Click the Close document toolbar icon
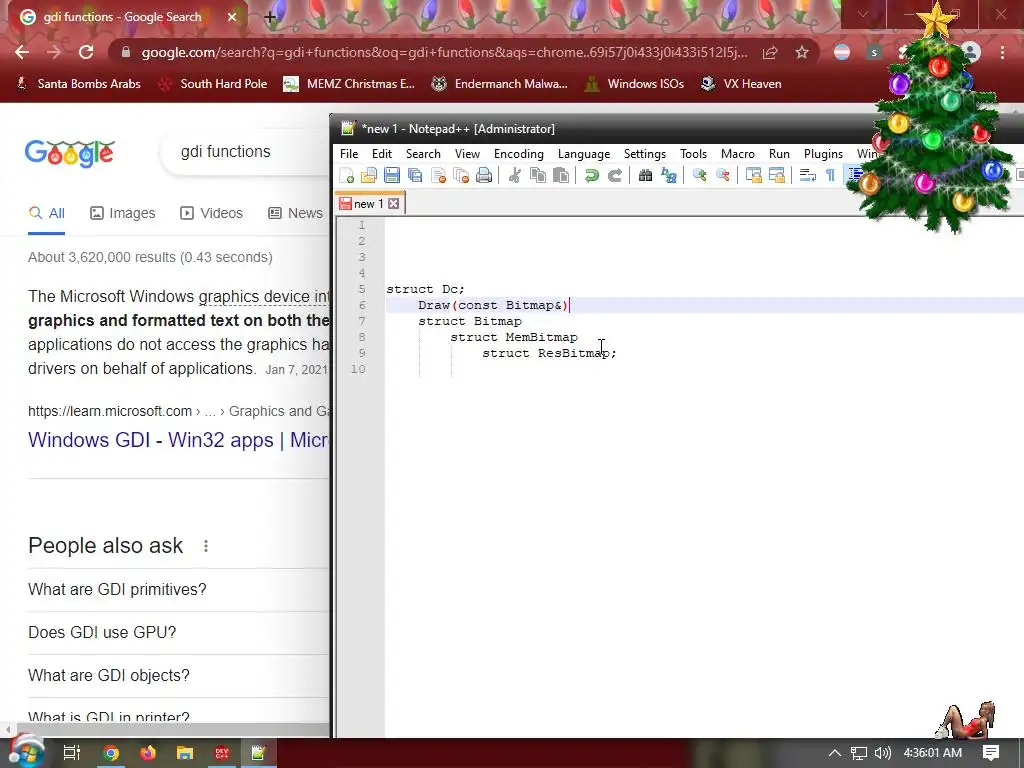Image resolution: width=1024 pixels, height=768 pixels. (438, 175)
